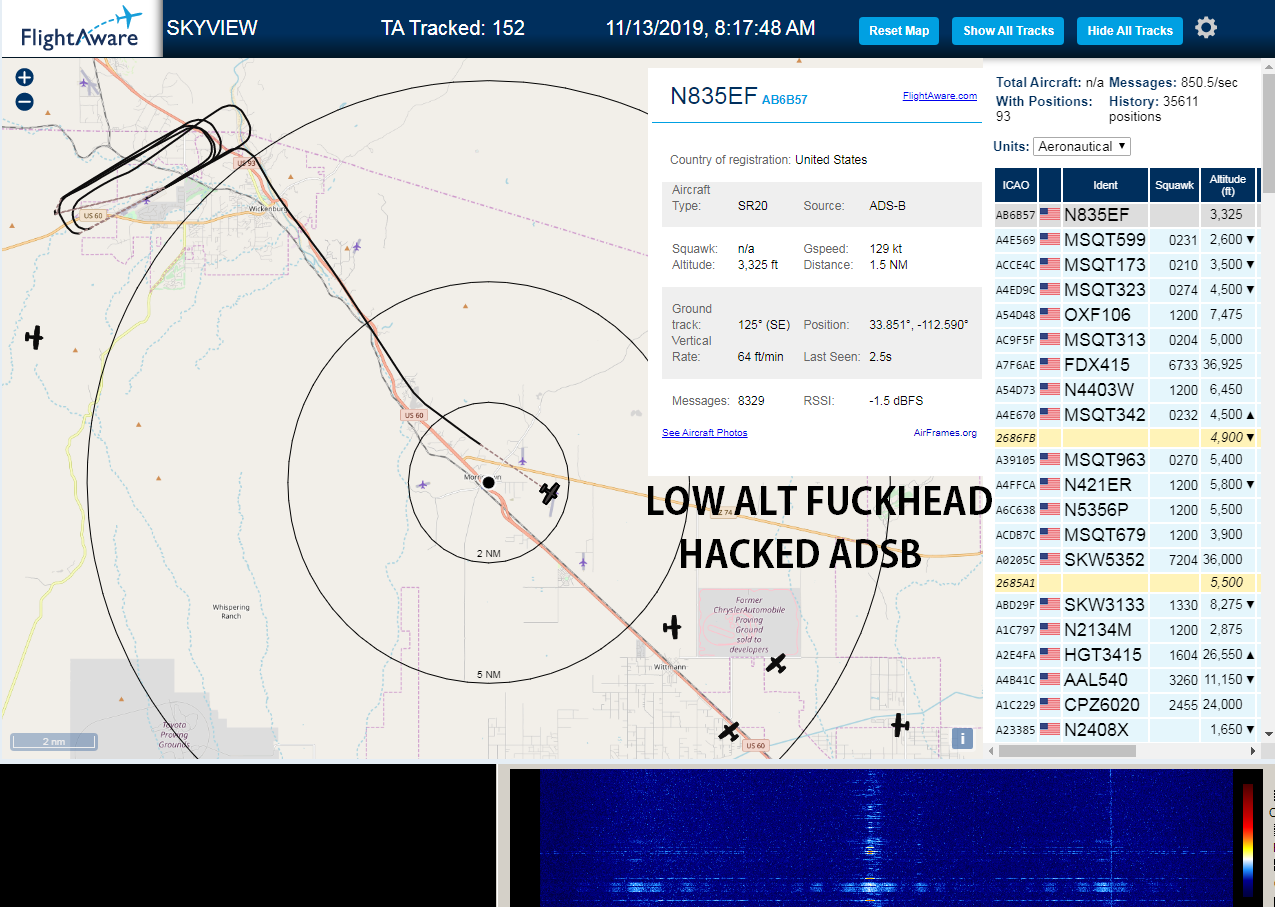Select the CPZ6020 aircraft row
Image resolution: width=1275 pixels, height=907 pixels.
tap(1126, 705)
